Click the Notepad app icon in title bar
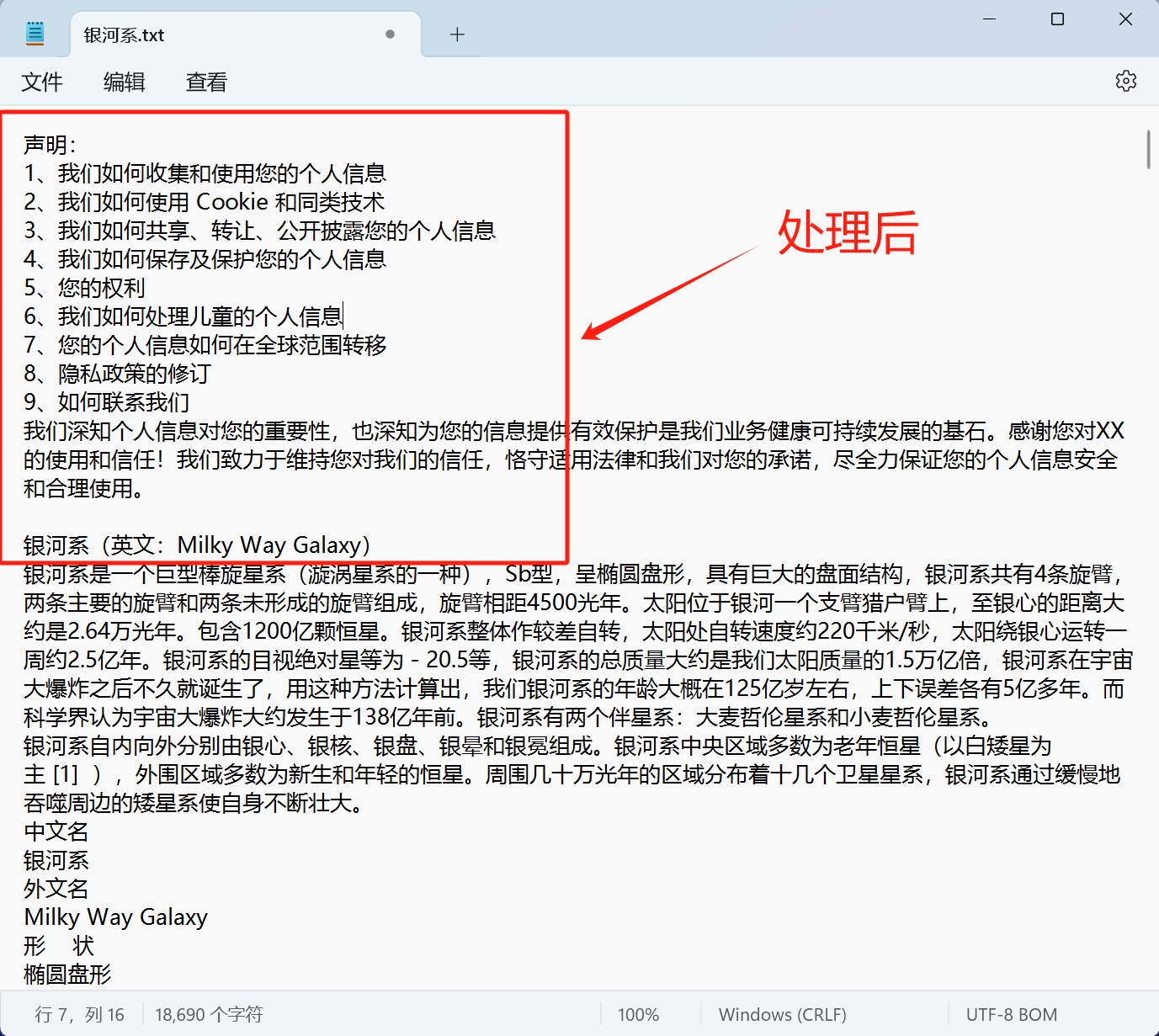Viewport: 1159px width, 1036px height. point(35,32)
